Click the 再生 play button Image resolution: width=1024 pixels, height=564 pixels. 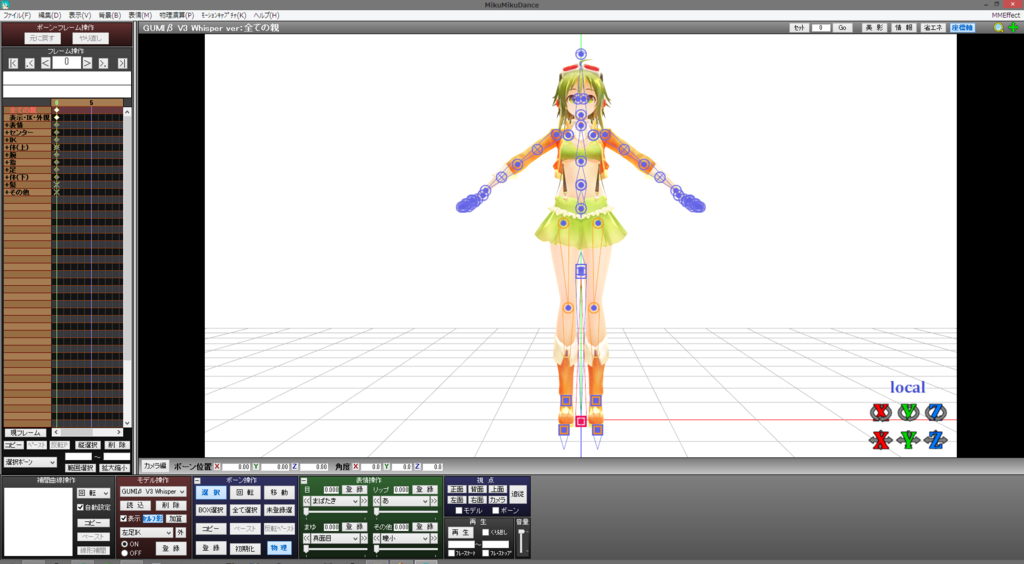pyautogui.click(x=459, y=533)
